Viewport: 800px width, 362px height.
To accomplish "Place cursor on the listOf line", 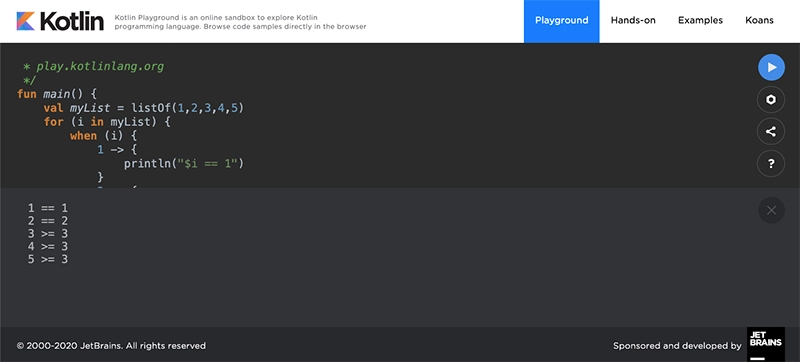I will [144, 108].
